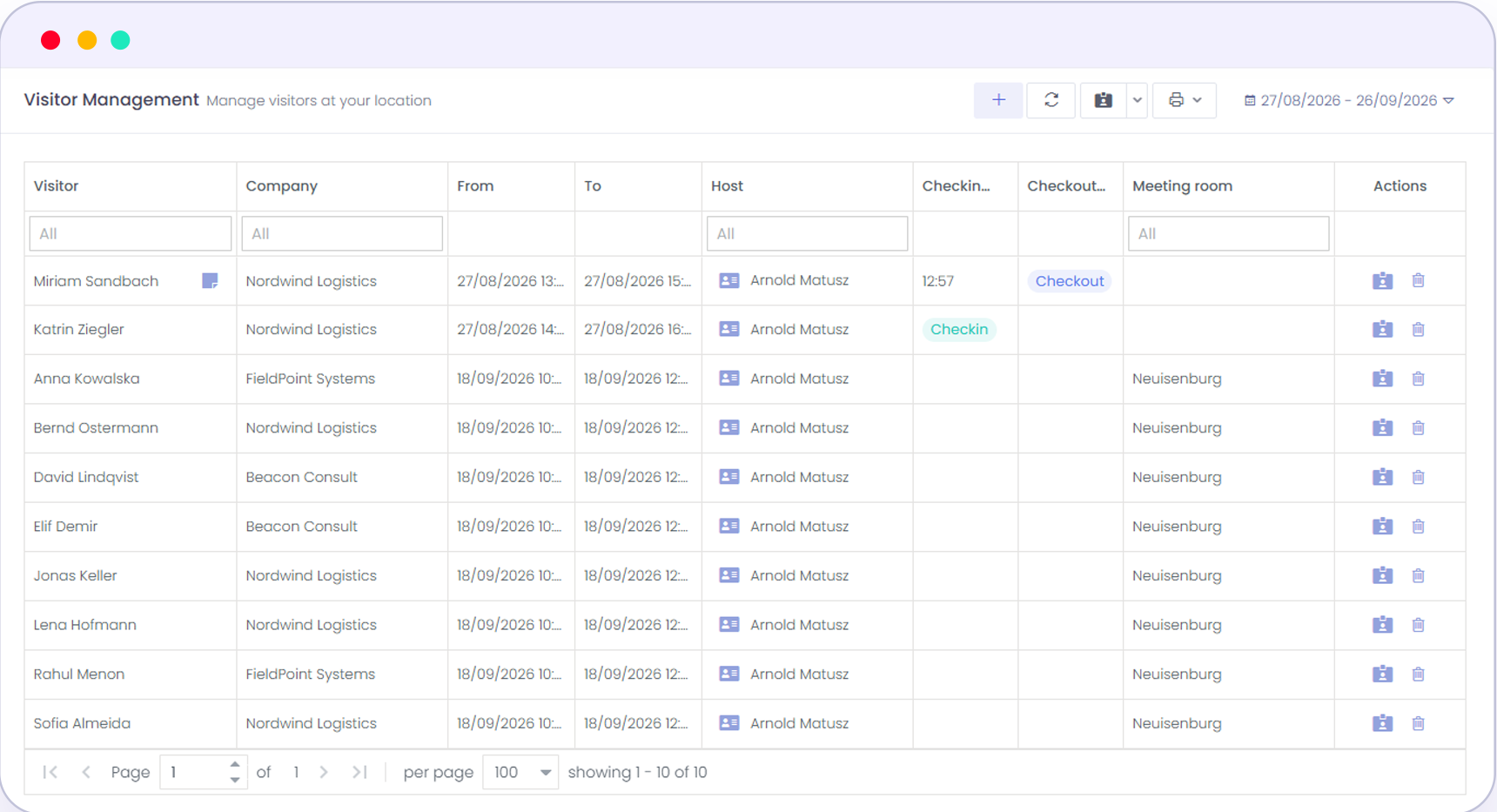Delete Lena Hofmann visitor entry
Viewport: 1497px width, 812px height.
(1418, 625)
